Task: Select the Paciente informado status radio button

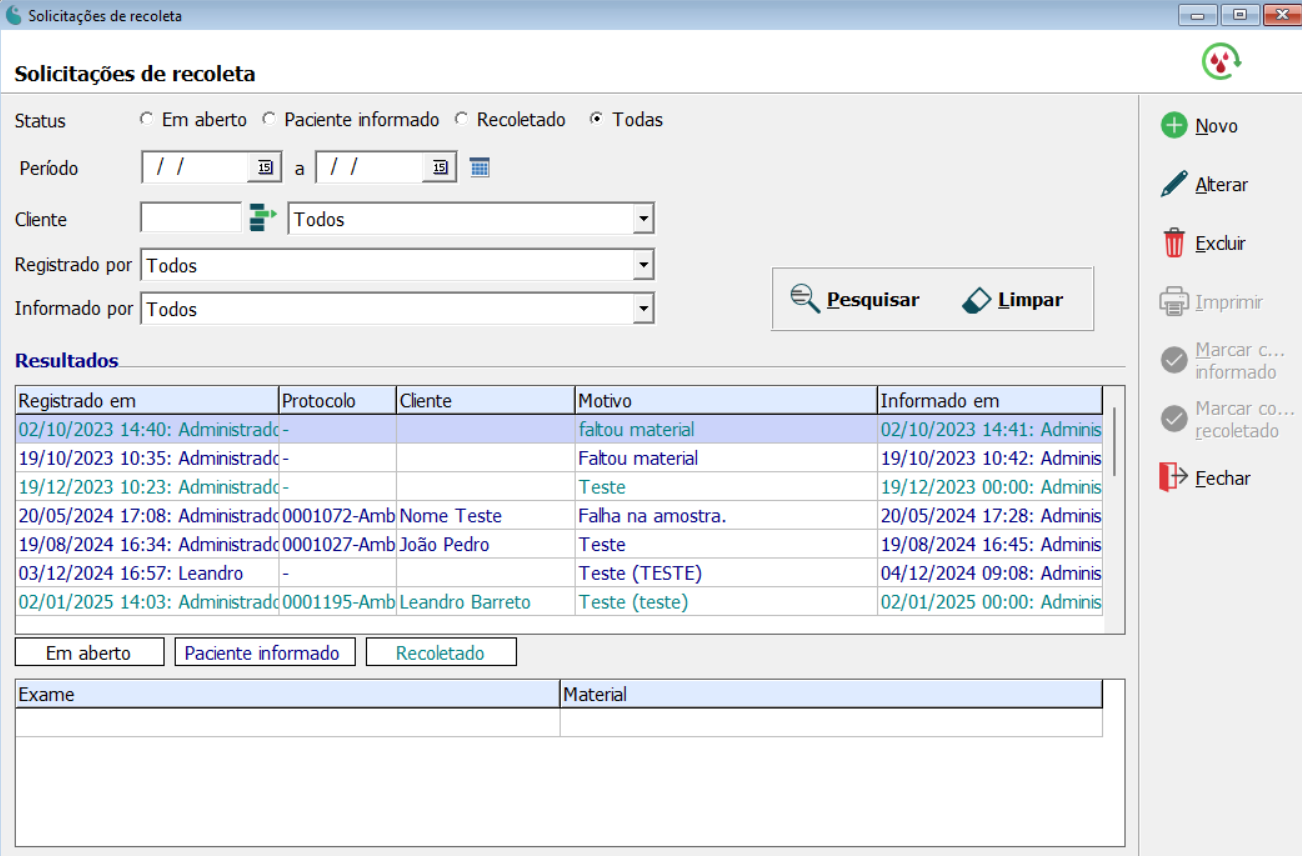Action: 269,119
